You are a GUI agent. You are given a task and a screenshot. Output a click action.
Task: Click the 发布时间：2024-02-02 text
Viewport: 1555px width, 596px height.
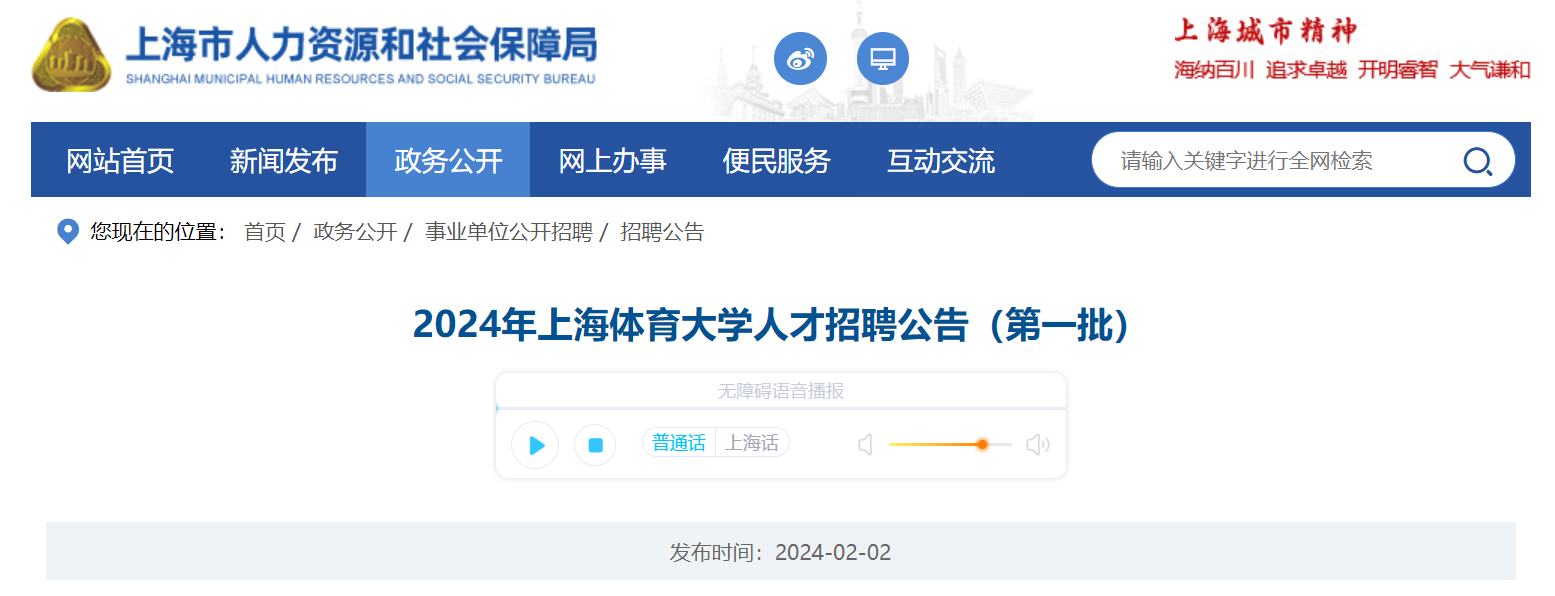click(x=780, y=552)
